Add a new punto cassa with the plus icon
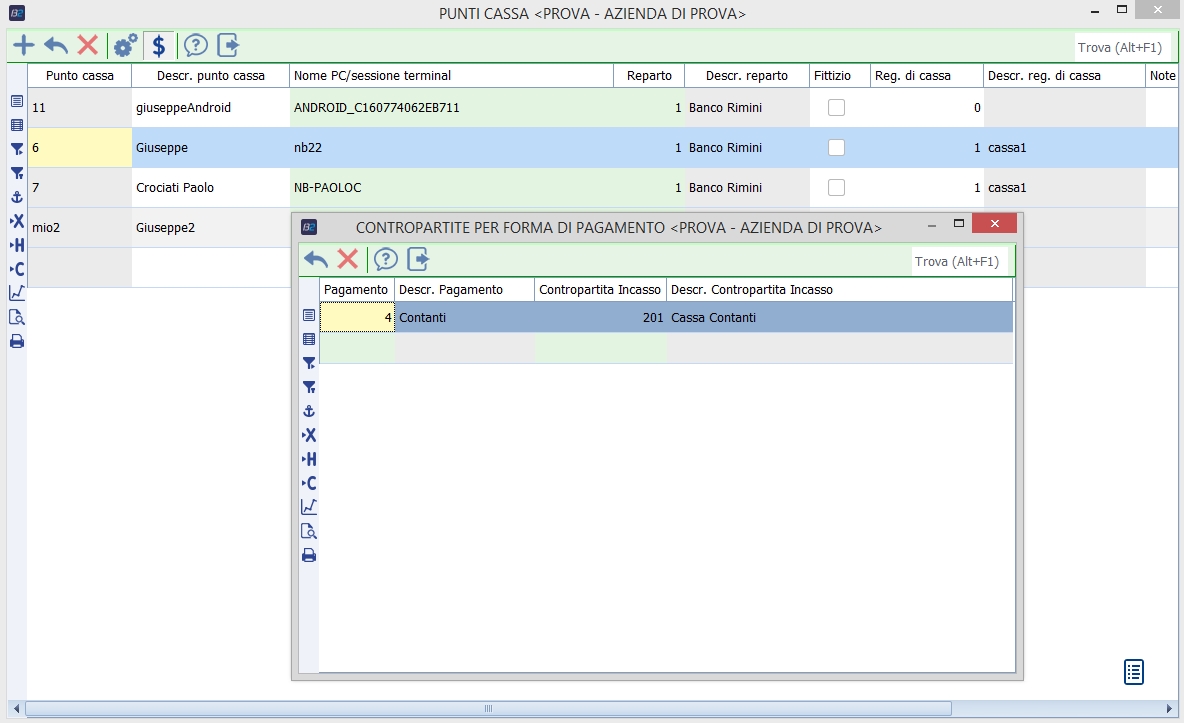The width and height of the screenshot is (1184, 723). (x=23, y=45)
